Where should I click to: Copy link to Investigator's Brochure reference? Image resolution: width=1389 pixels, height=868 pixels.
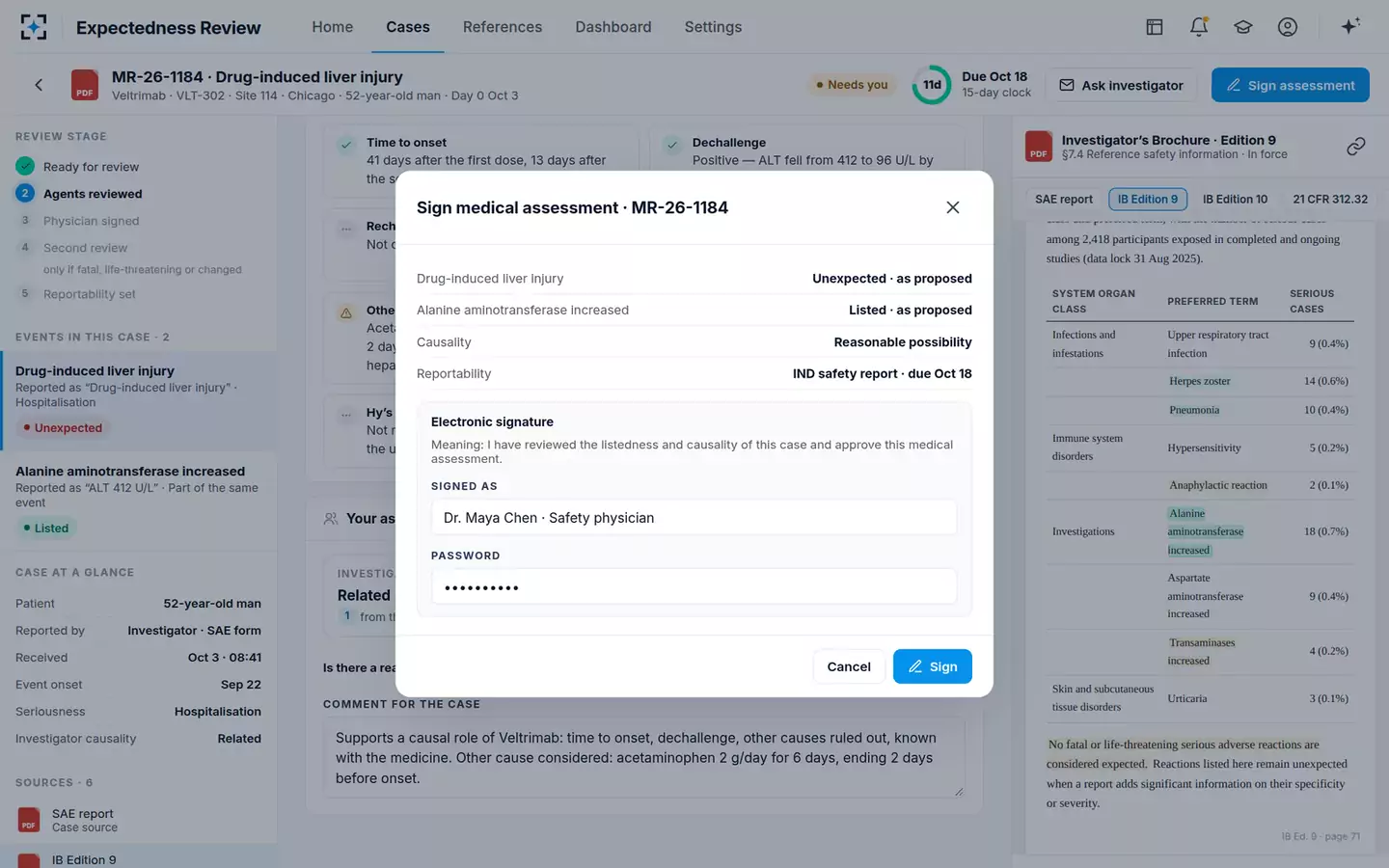[x=1356, y=147]
